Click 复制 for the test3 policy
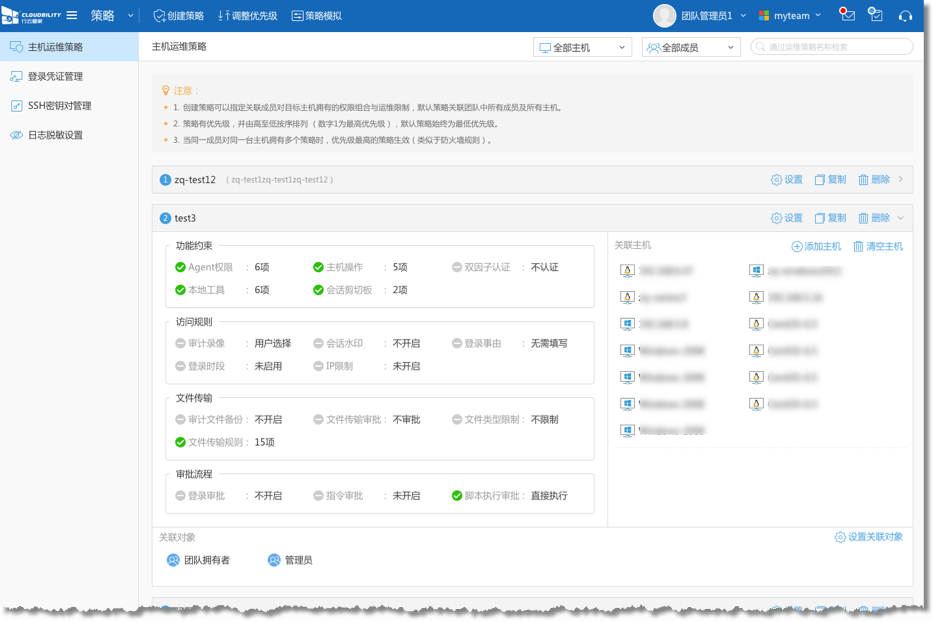Screen dimensions: 933x622 [x=830, y=218]
